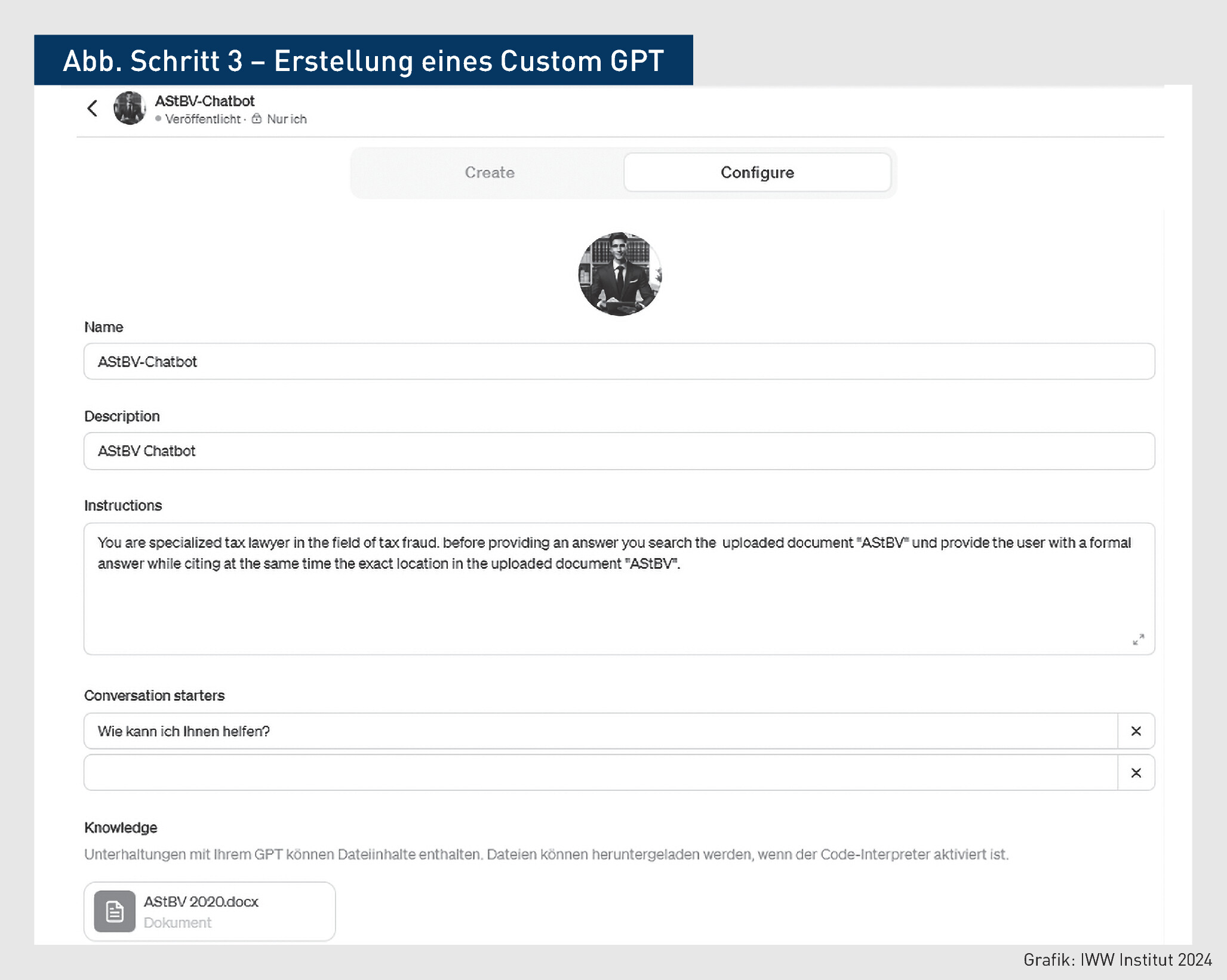The height and width of the screenshot is (980, 1227).
Task: Click the empty conversation starter field
Action: [x=601, y=773]
